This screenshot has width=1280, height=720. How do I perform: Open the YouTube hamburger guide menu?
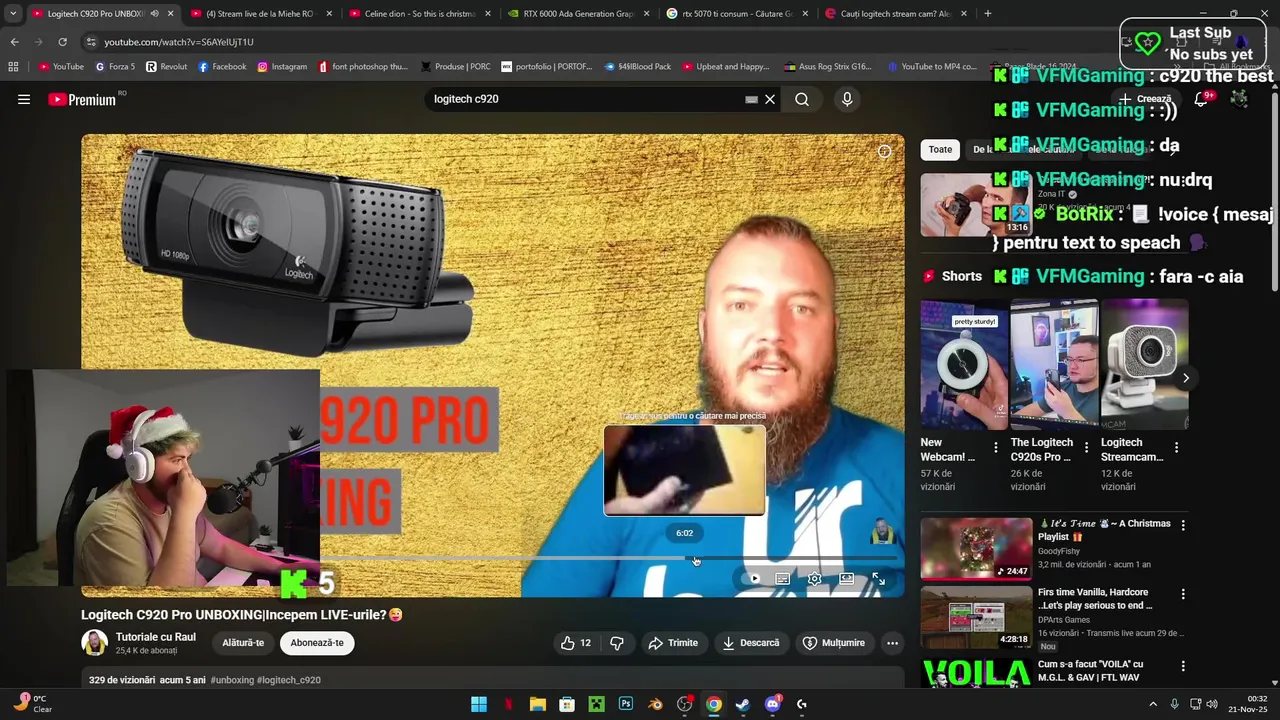[24, 99]
